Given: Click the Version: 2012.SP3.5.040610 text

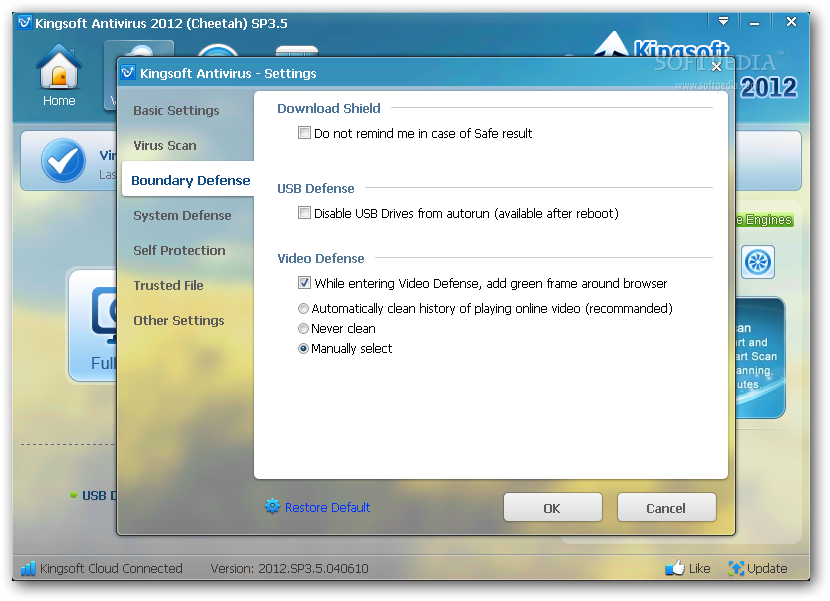Looking at the screenshot, I should click(289, 569).
